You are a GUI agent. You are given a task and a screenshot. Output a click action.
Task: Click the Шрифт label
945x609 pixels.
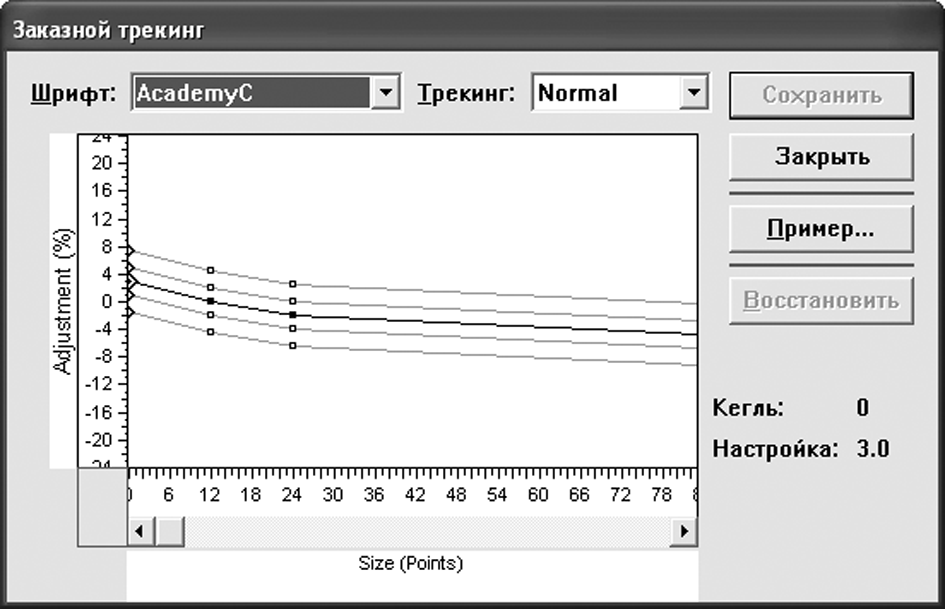[74, 93]
